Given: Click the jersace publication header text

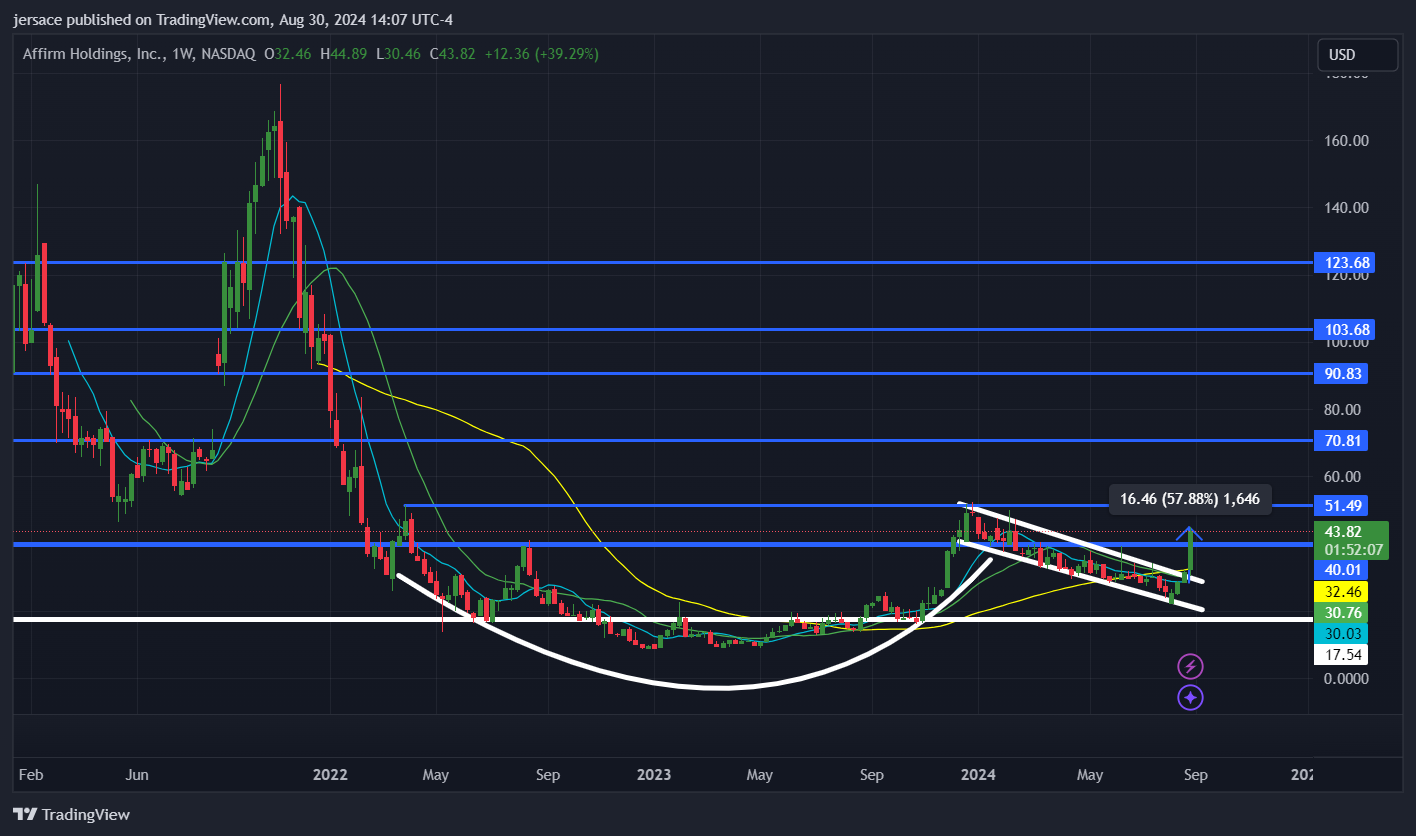Looking at the screenshot, I should tap(235, 19).
